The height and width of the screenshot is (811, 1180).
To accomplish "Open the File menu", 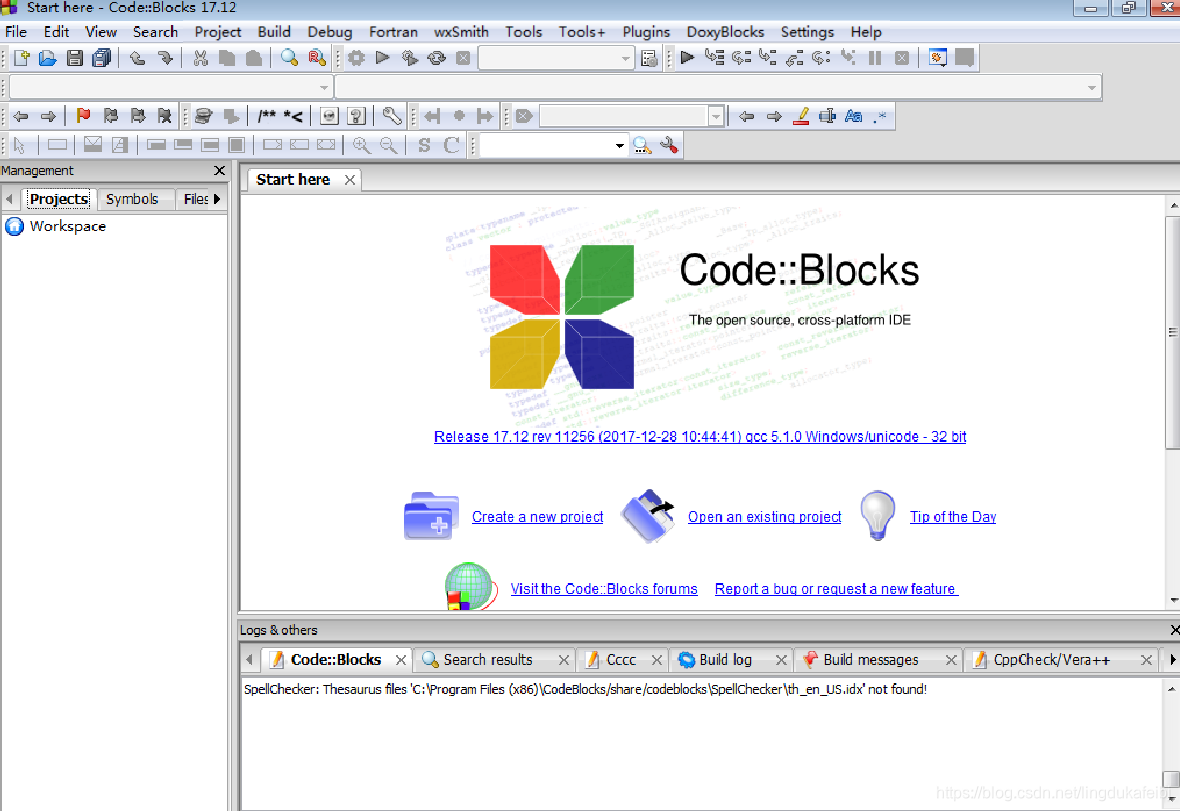I will pyautogui.click(x=16, y=32).
